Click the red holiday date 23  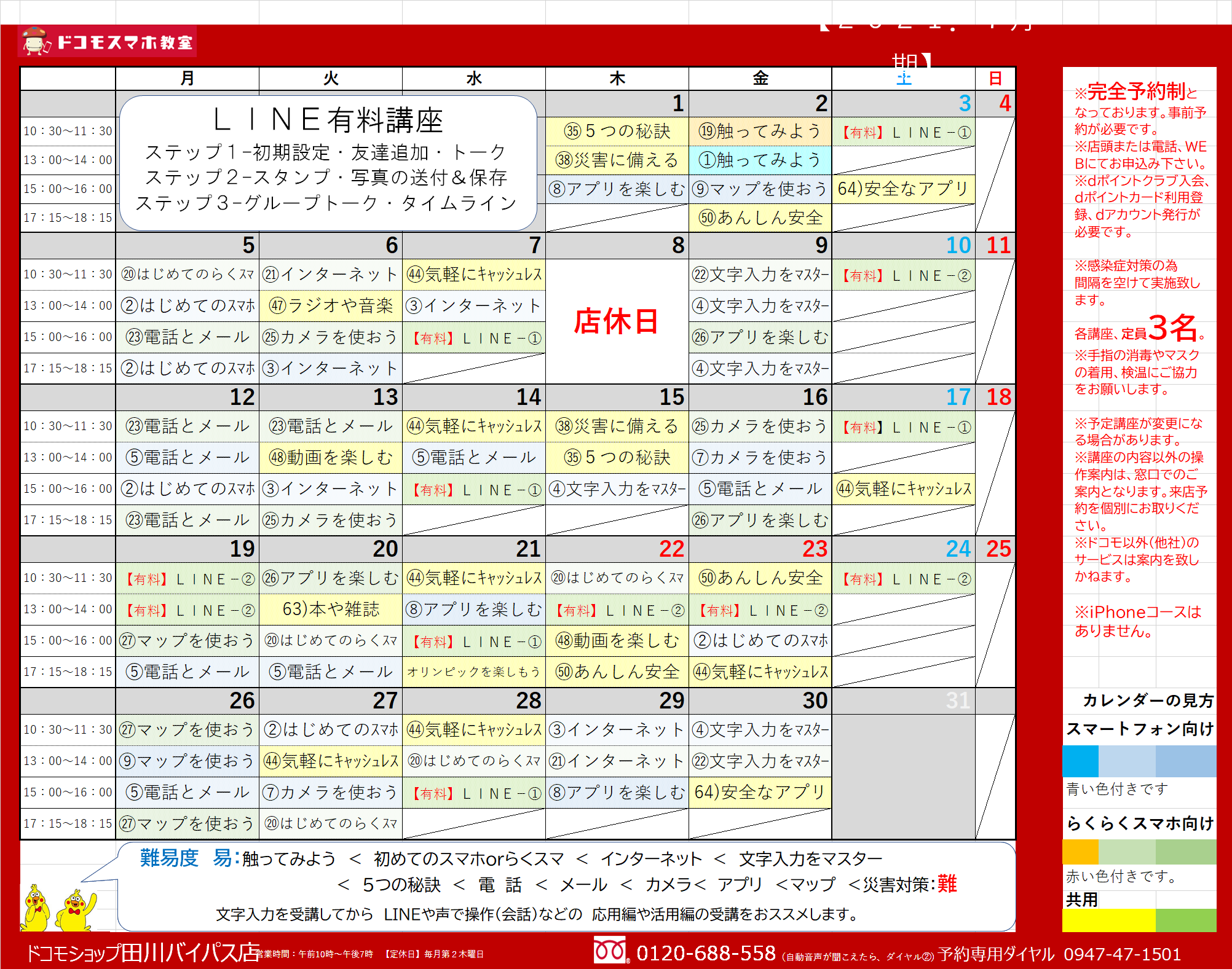tap(815, 549)
